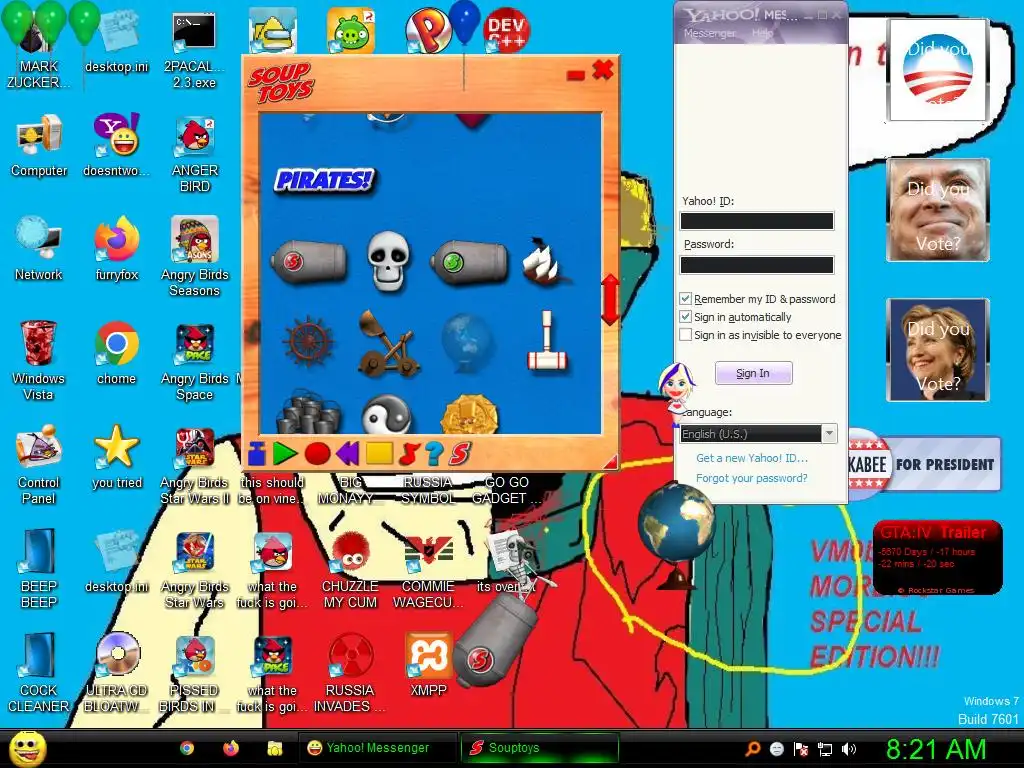Image resolution: width=1024 pixels, height=768 pixels.
Task: Stop playback with the yellow square
Action: pyautogui.click(x=379, y=453)
